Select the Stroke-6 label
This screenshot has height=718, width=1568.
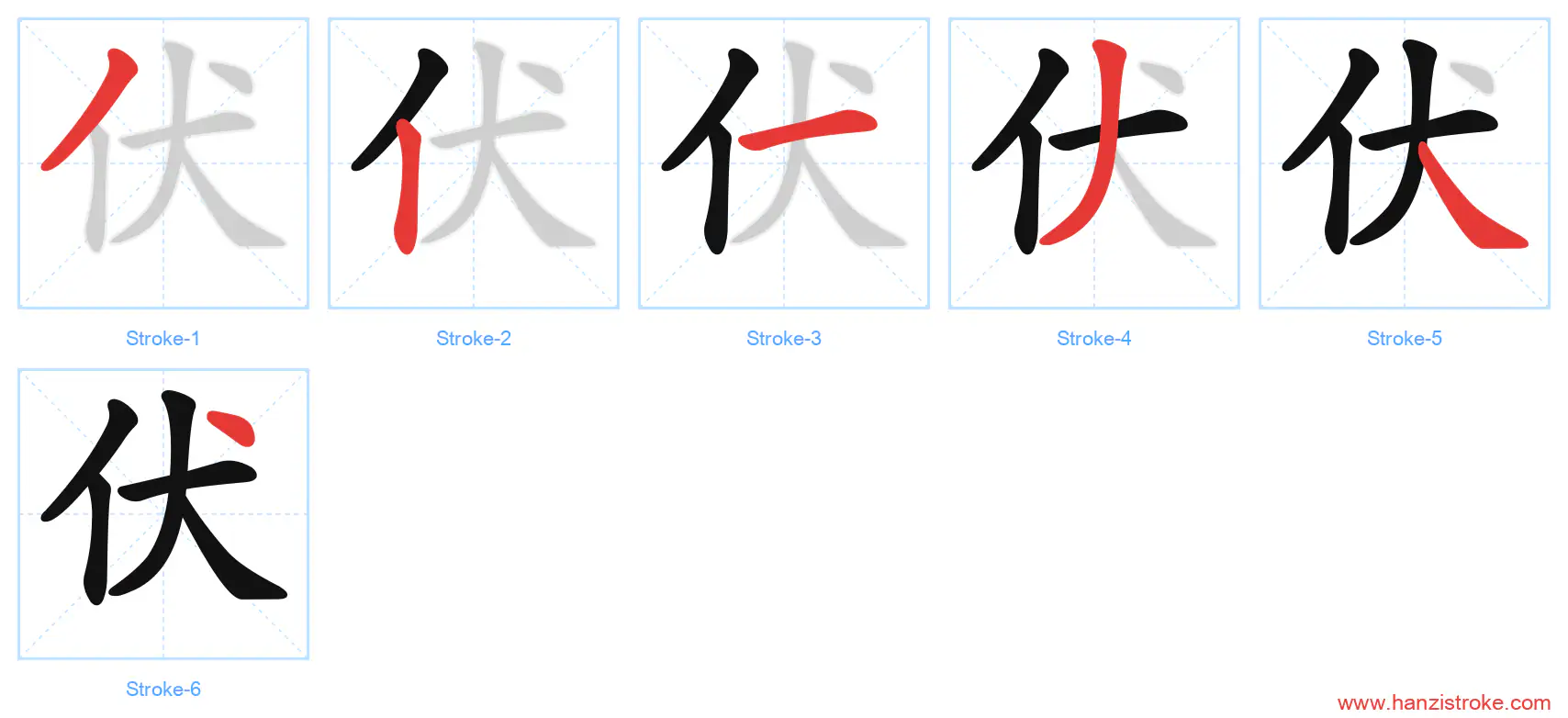(x=163, y=690)
